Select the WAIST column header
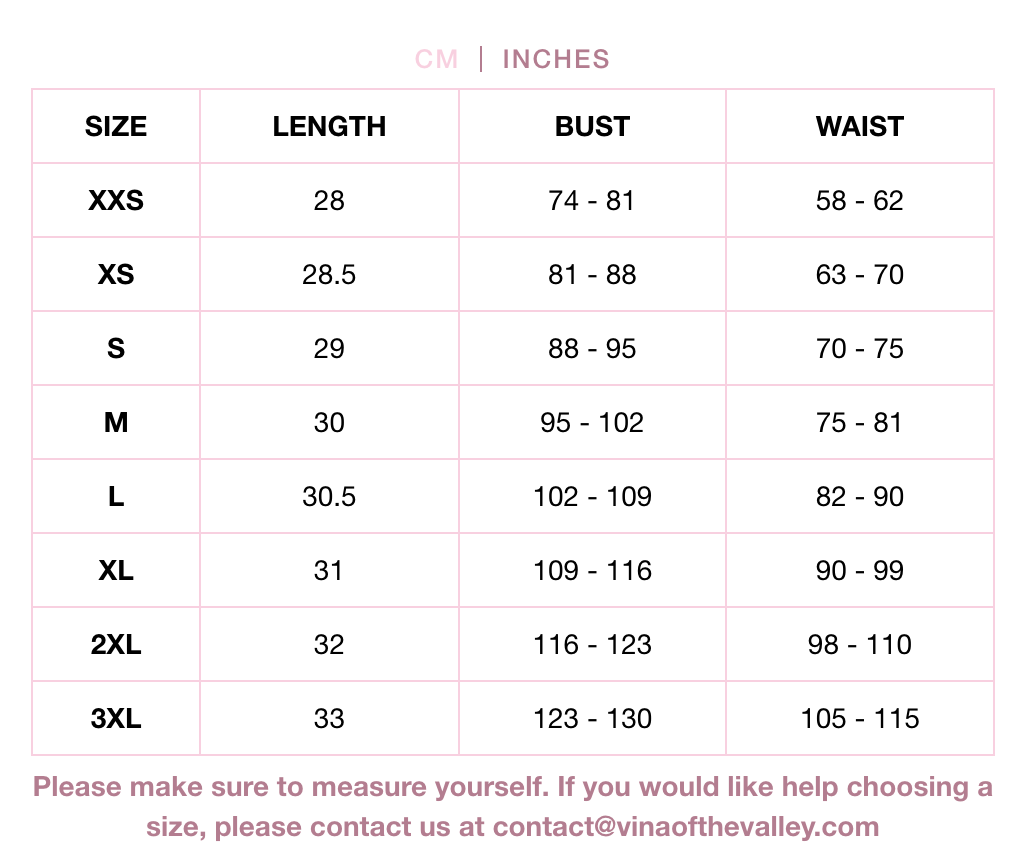The width and height of the screenshot is (1028, 862). coord(860,127)
